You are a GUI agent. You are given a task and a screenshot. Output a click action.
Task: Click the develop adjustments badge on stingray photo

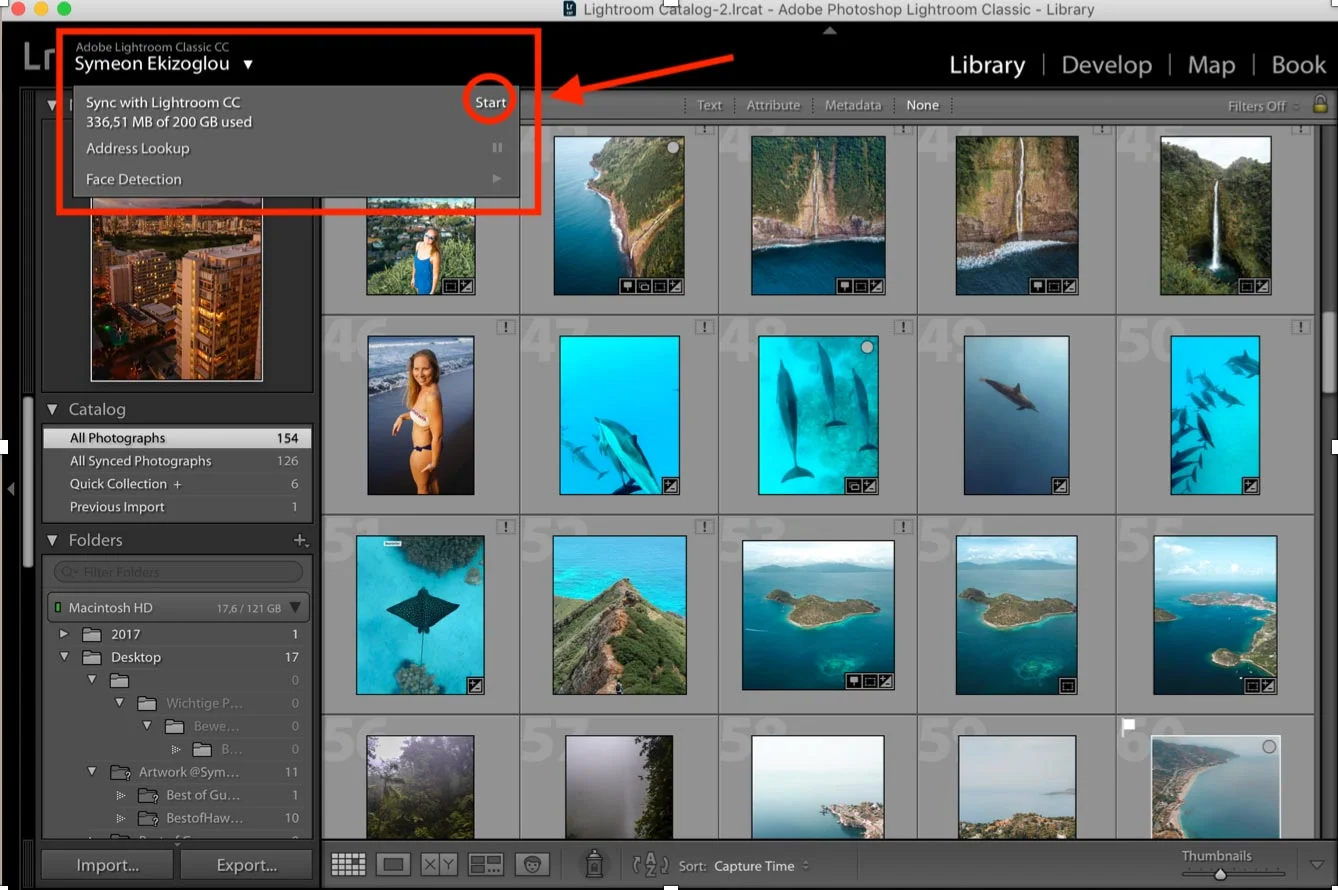coord(475,685)
